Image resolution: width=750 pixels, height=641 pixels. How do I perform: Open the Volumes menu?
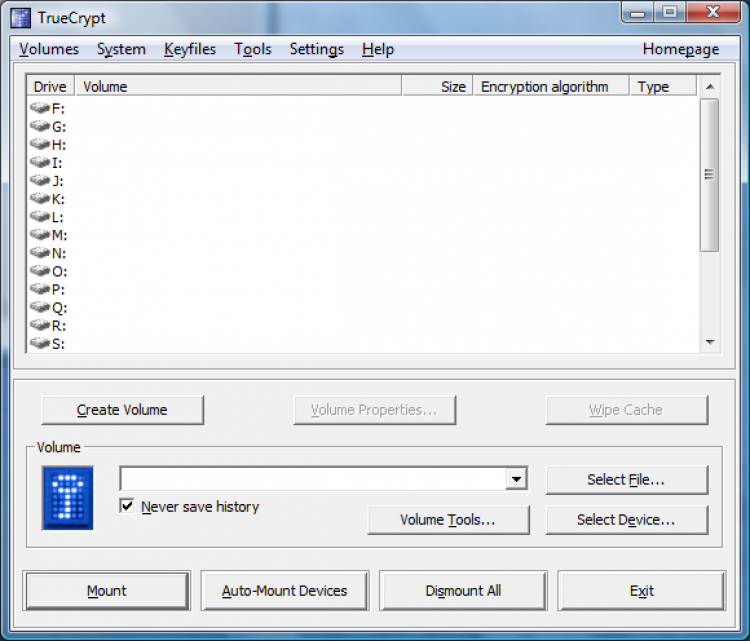click(x=49, y=49)
